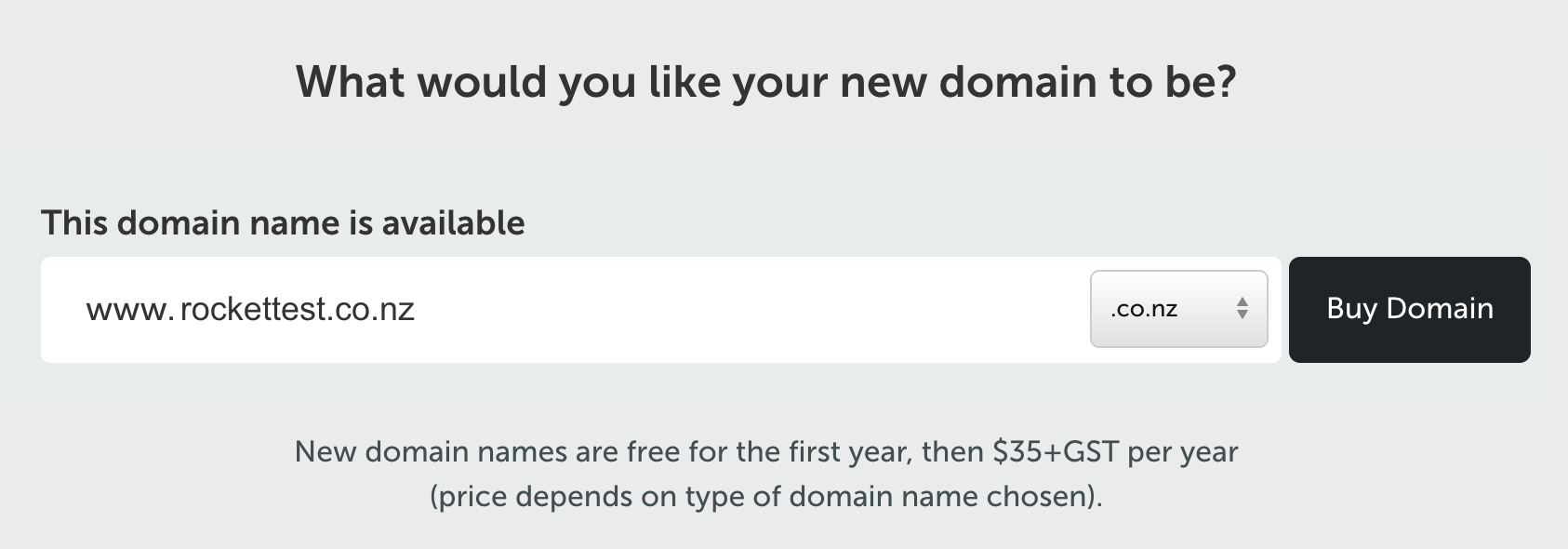Viewport: 1568px width, 549px height.
Task: Place cursor after rockettest.co.nz text
Action: tap(418, 309)
